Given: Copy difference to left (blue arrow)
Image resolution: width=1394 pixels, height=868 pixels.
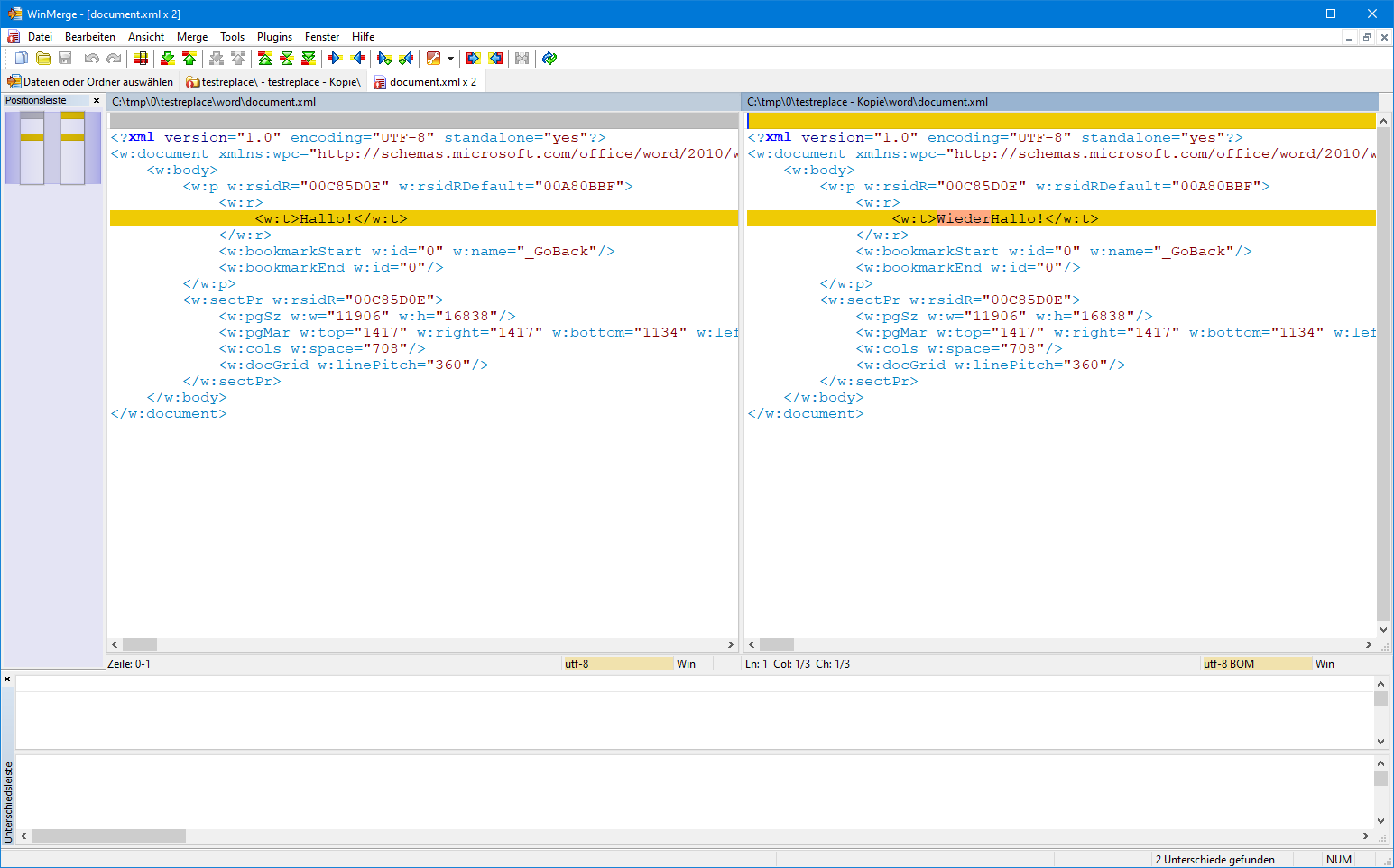Looking at the screenshot, I should tap(357, 59).
